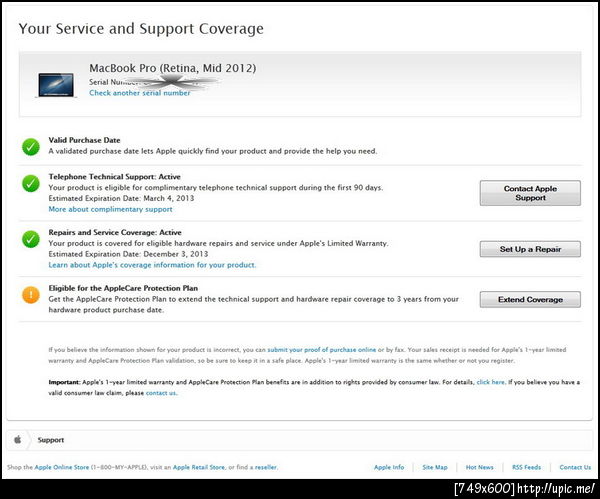Click green checkmark beside Valid Purchase Date
The width and height of the screenshot is (600, 499).
pos(31,147)
